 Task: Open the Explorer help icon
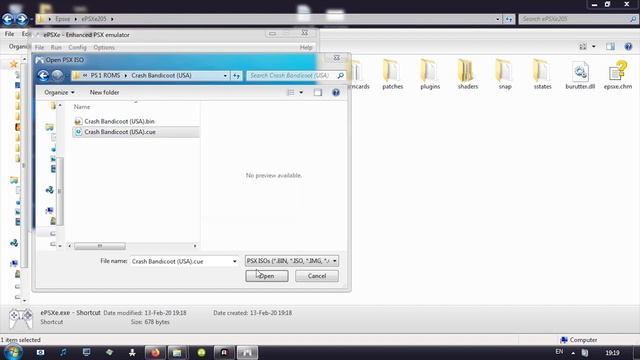[x=628, y=47]
